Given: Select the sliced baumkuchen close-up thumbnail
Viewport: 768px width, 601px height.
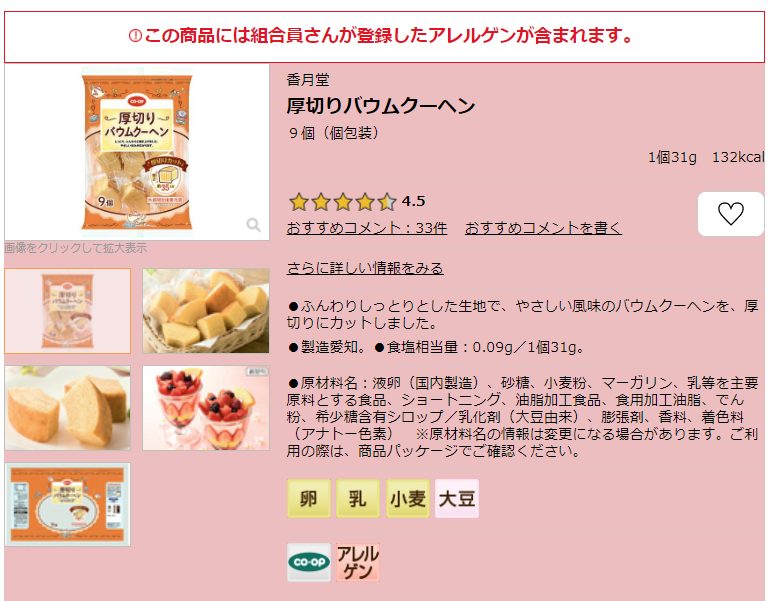Looking at the screenshot, I should point(68,408).
